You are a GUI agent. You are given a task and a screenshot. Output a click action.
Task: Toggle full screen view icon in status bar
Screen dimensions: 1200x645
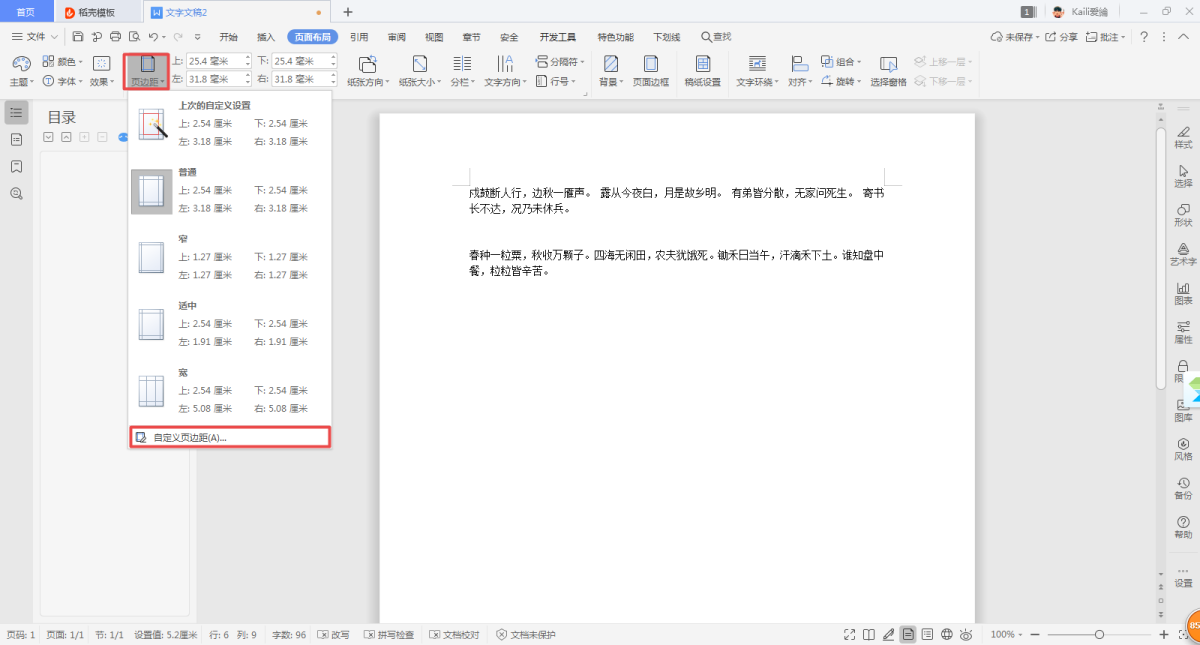[x=850, y=635]
